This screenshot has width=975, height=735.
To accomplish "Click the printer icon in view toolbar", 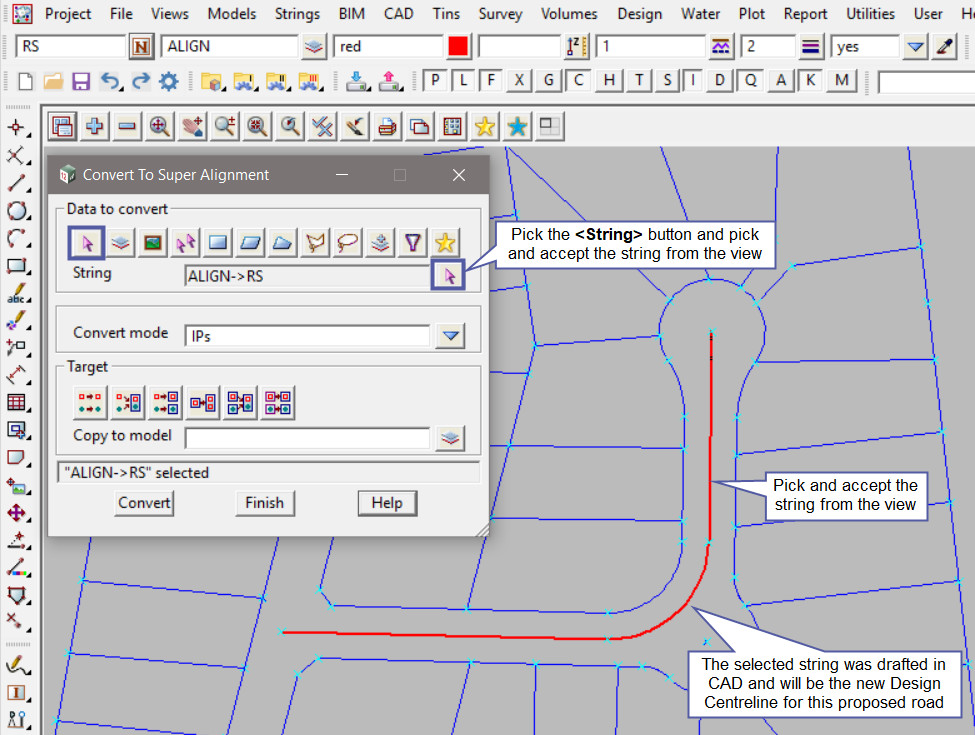I will (387, 126).
